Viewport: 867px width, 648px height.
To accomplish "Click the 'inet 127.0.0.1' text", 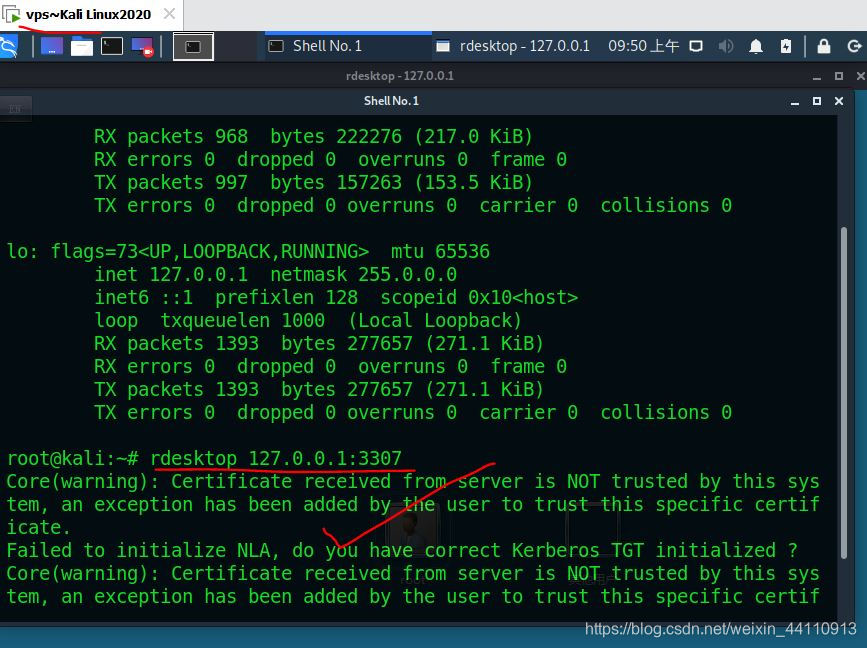I will (171, 274).
